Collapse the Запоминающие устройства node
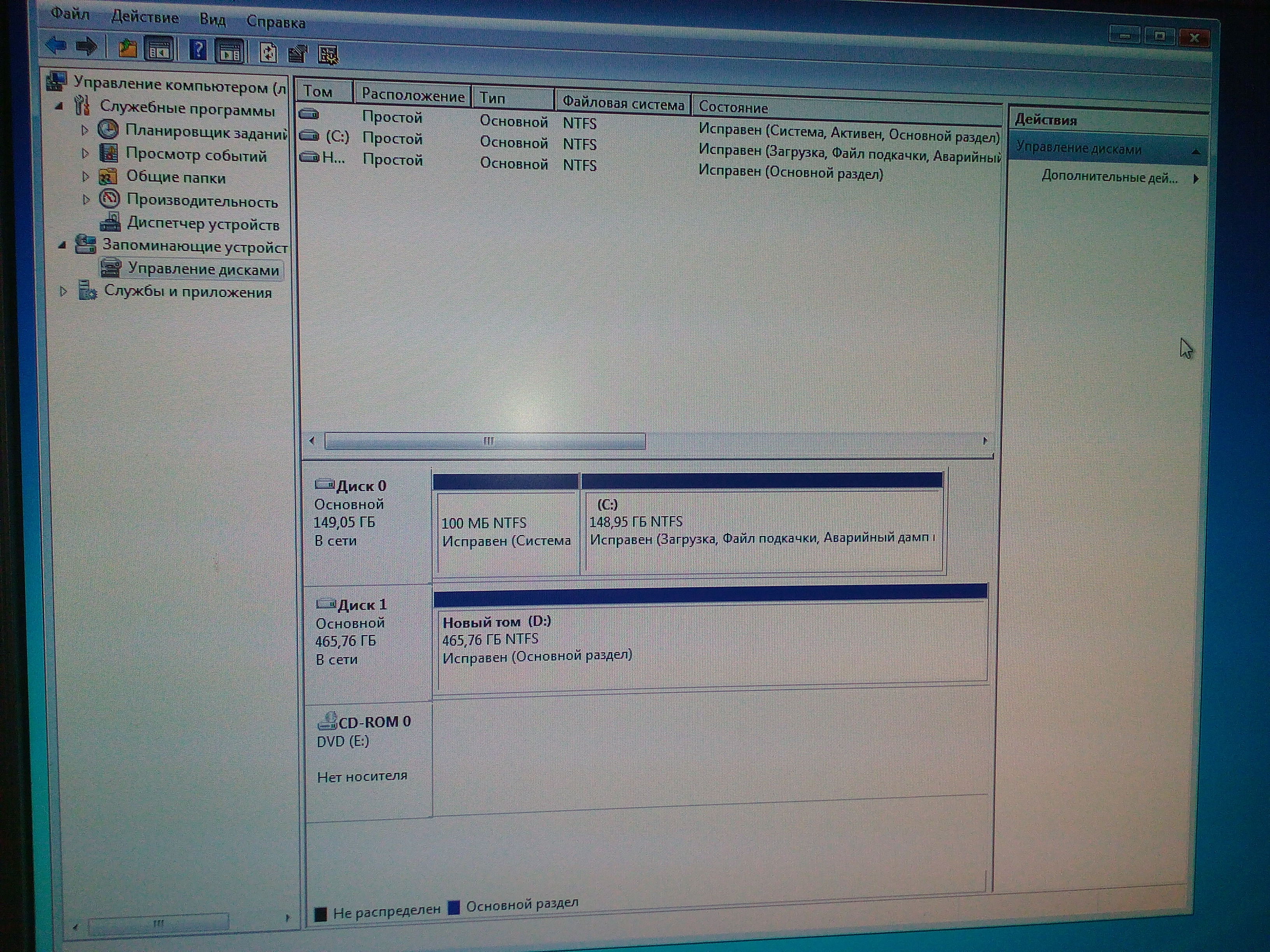The width and height of the screenshot is (1270, 952). (62, 245)
